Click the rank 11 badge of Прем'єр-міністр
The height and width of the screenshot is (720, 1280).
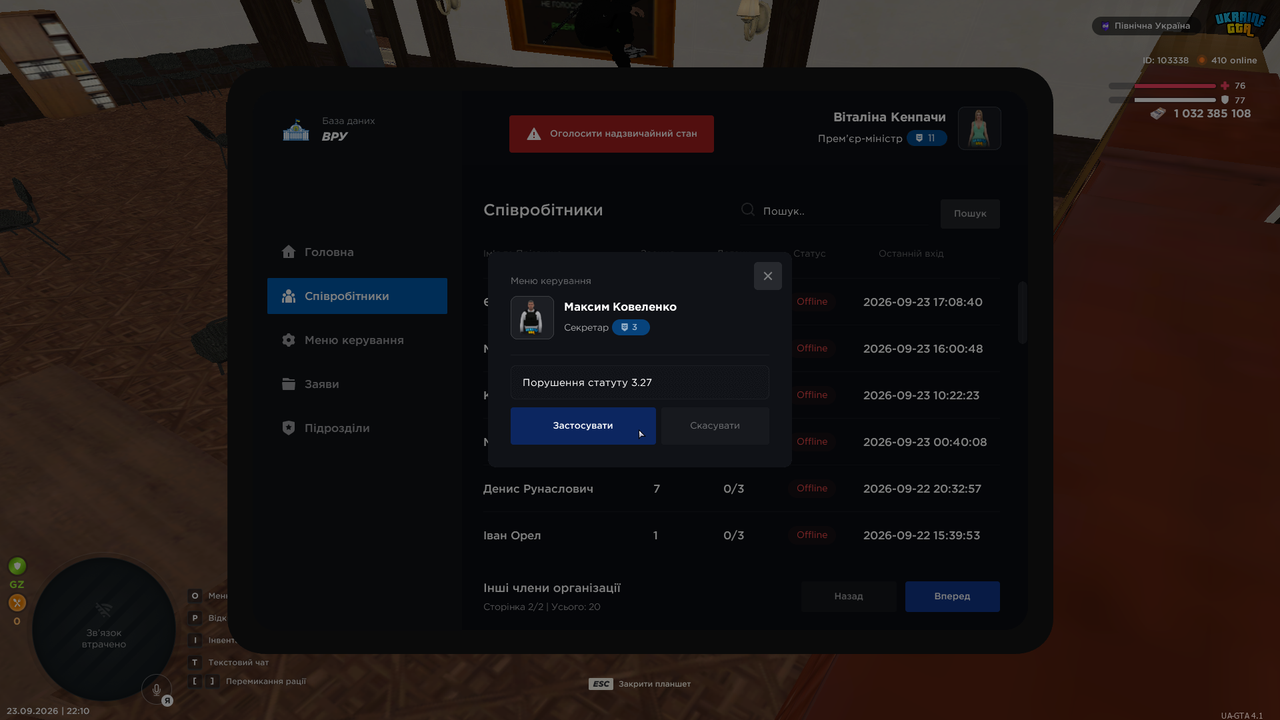pos(927,138)
